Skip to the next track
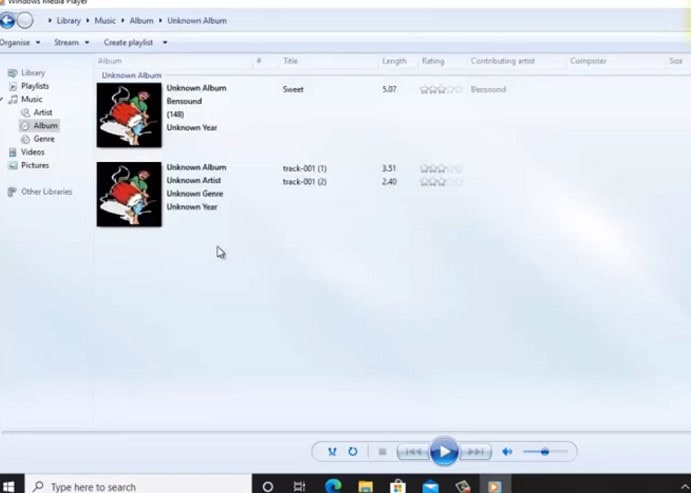The image size is (691, 493). click(475, 452)
